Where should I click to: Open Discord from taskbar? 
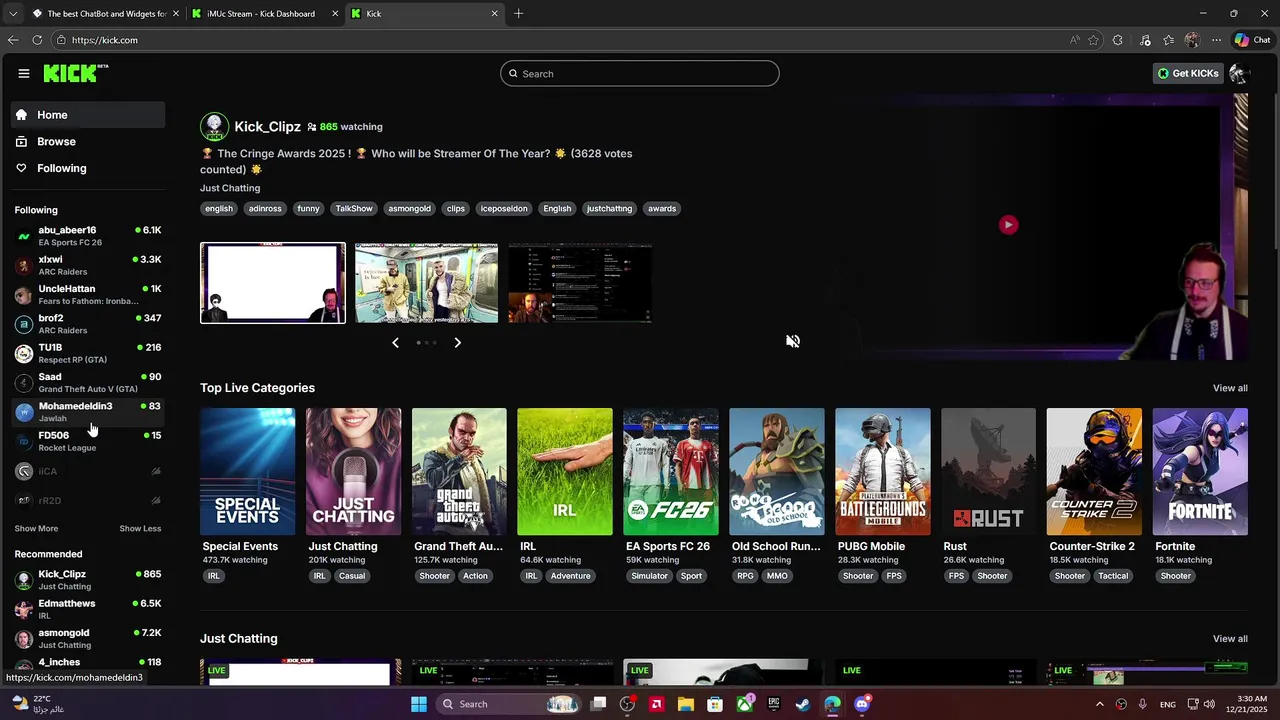862,704
